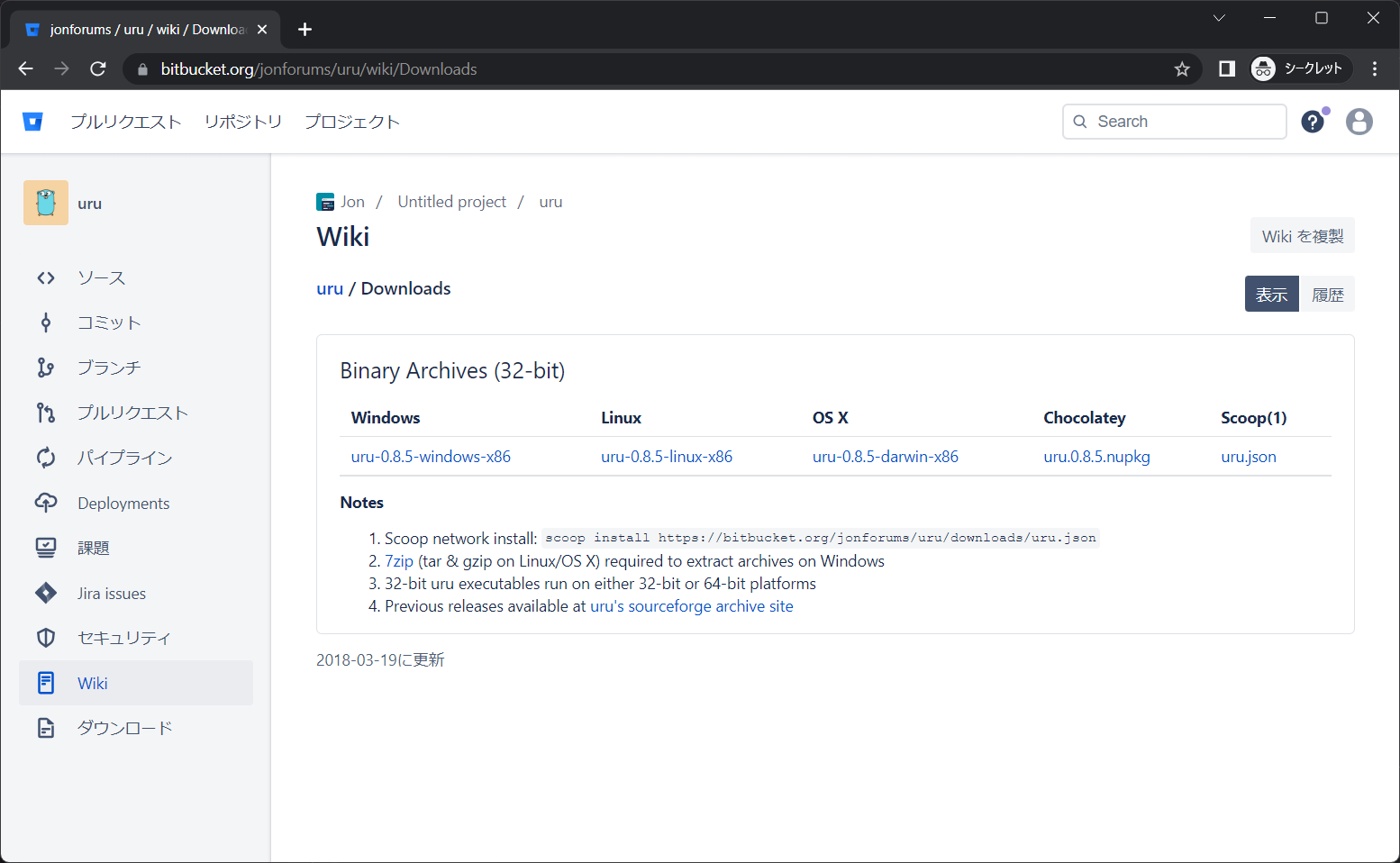1400x863 pixels.
Task: Open the Deployments panel
Action: tap(123, 503)
